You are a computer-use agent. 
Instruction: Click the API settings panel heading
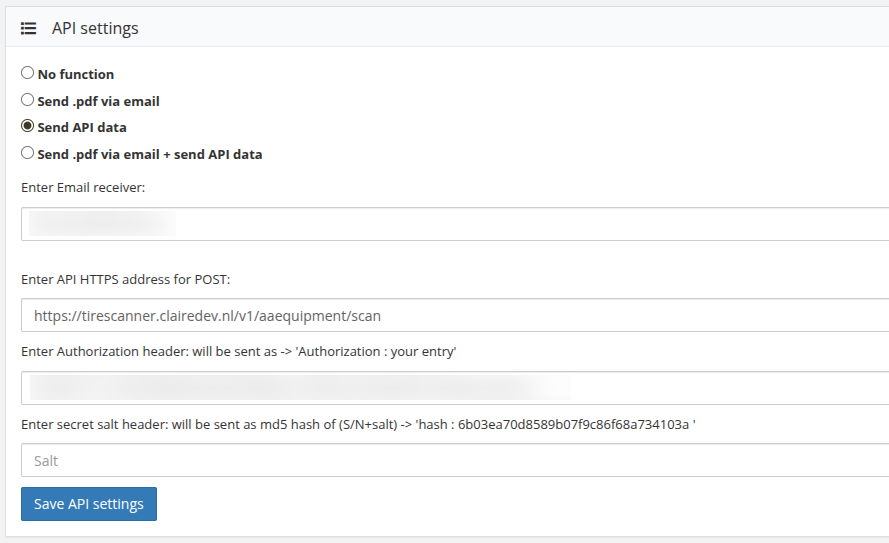point(95,28)
